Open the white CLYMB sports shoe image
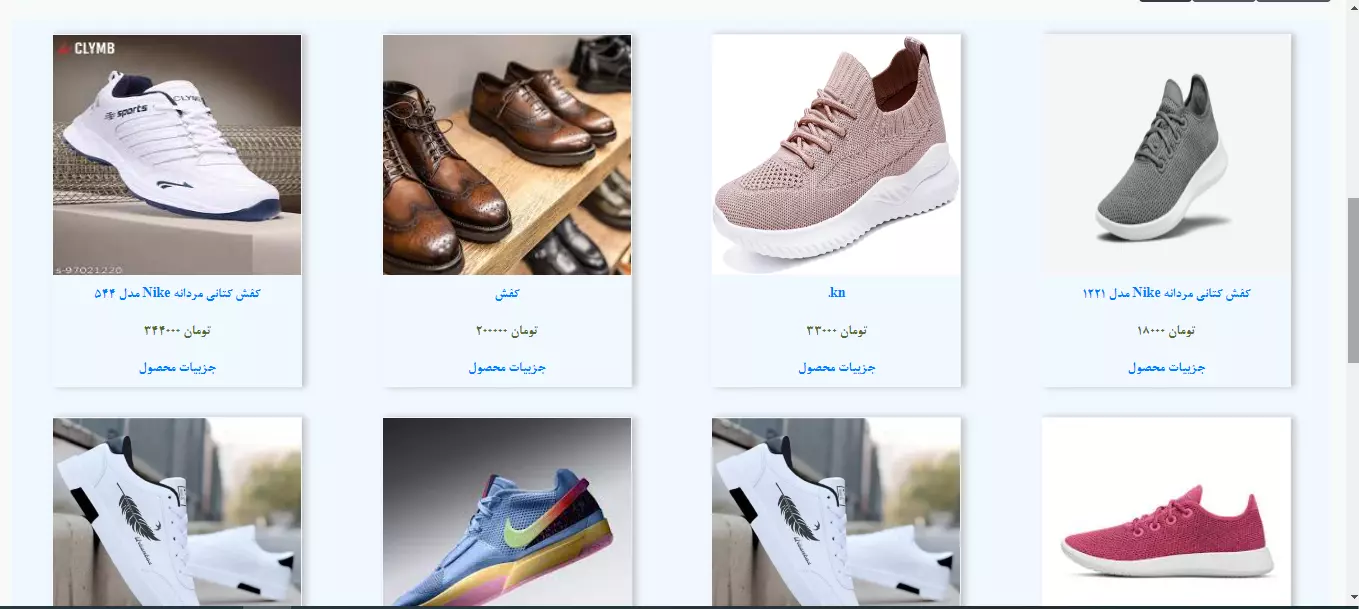 coord(177,155)
